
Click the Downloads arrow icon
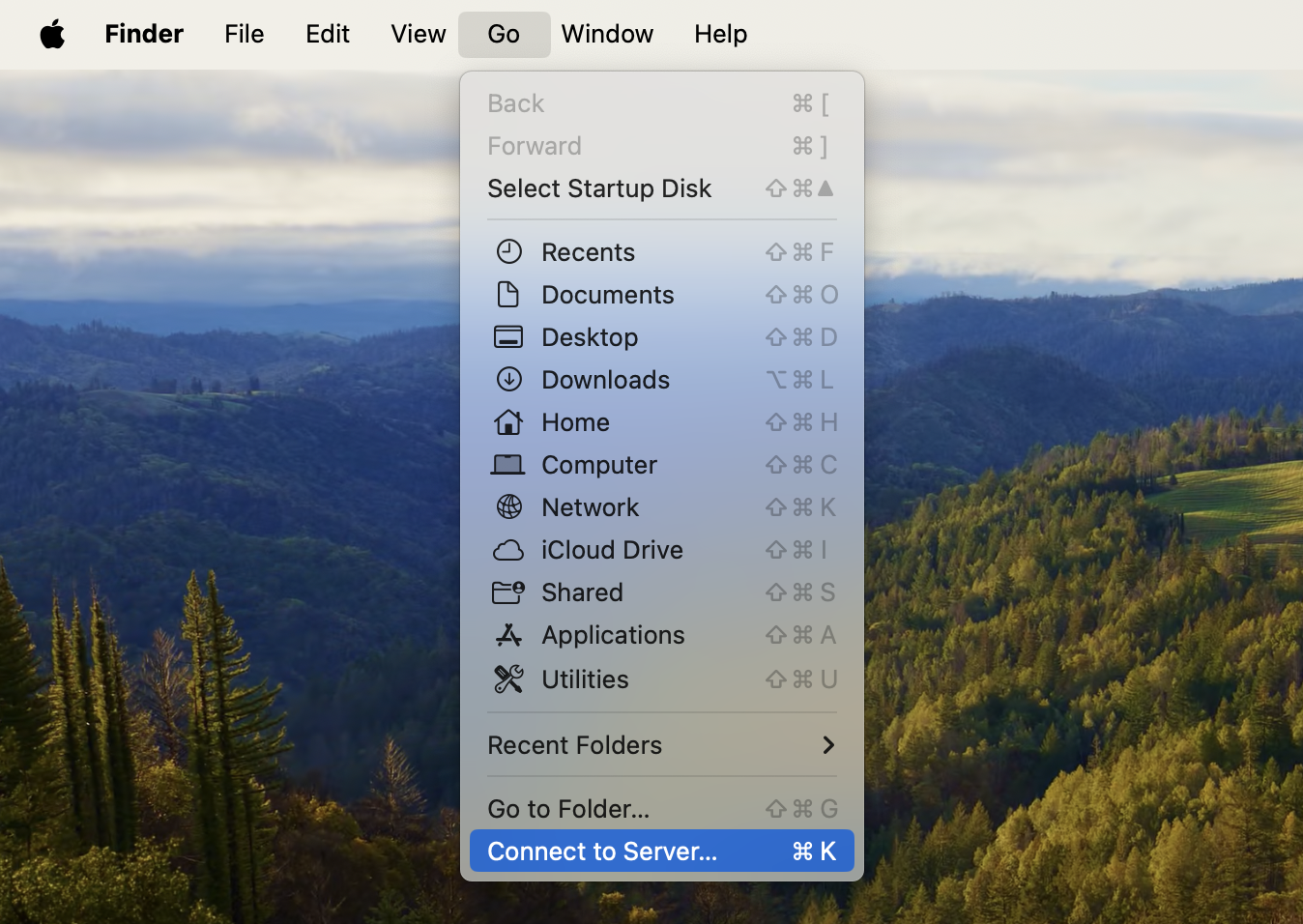[x=508, y=379]
